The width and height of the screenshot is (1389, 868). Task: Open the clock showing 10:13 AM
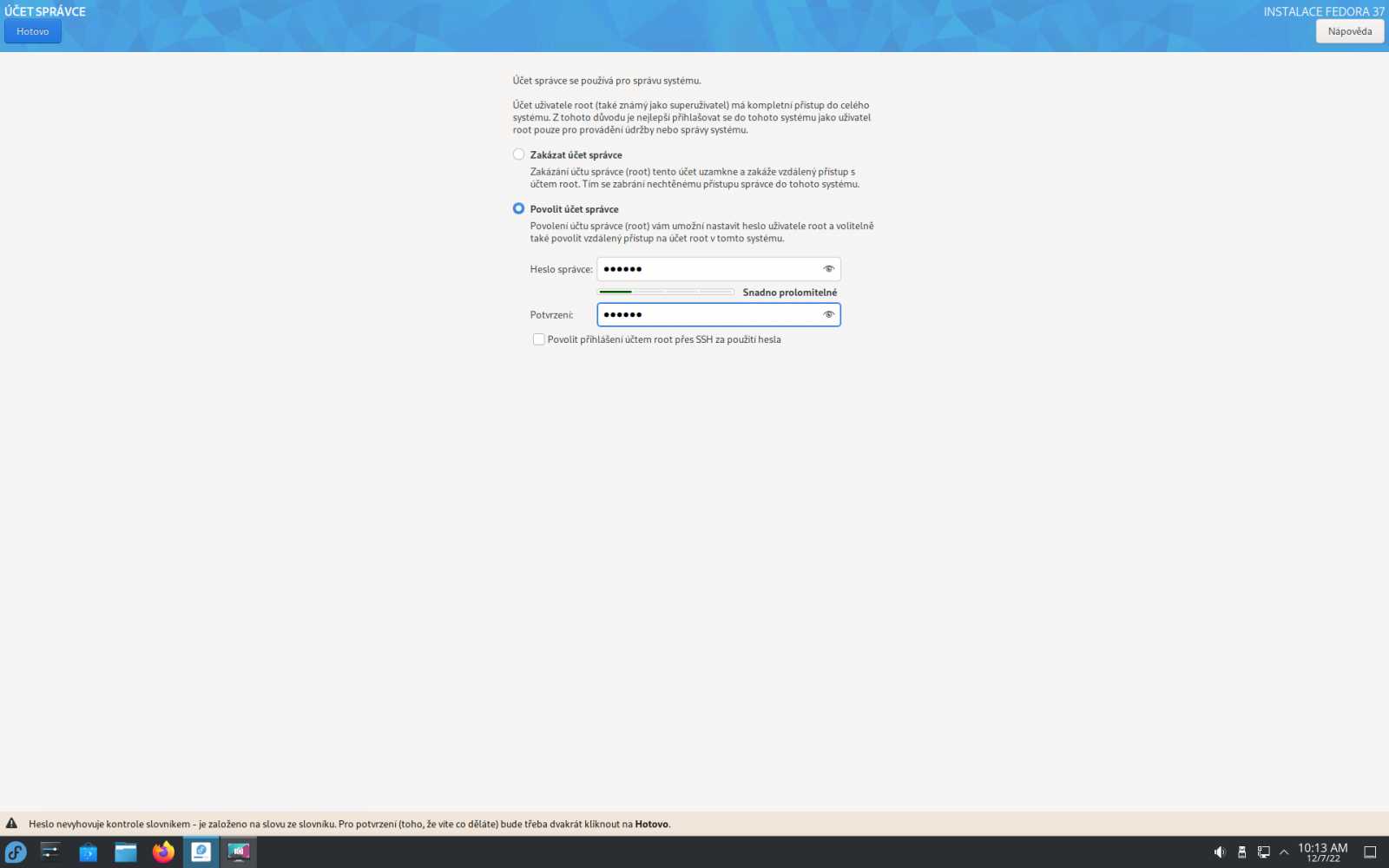[x=1323, y=852]
